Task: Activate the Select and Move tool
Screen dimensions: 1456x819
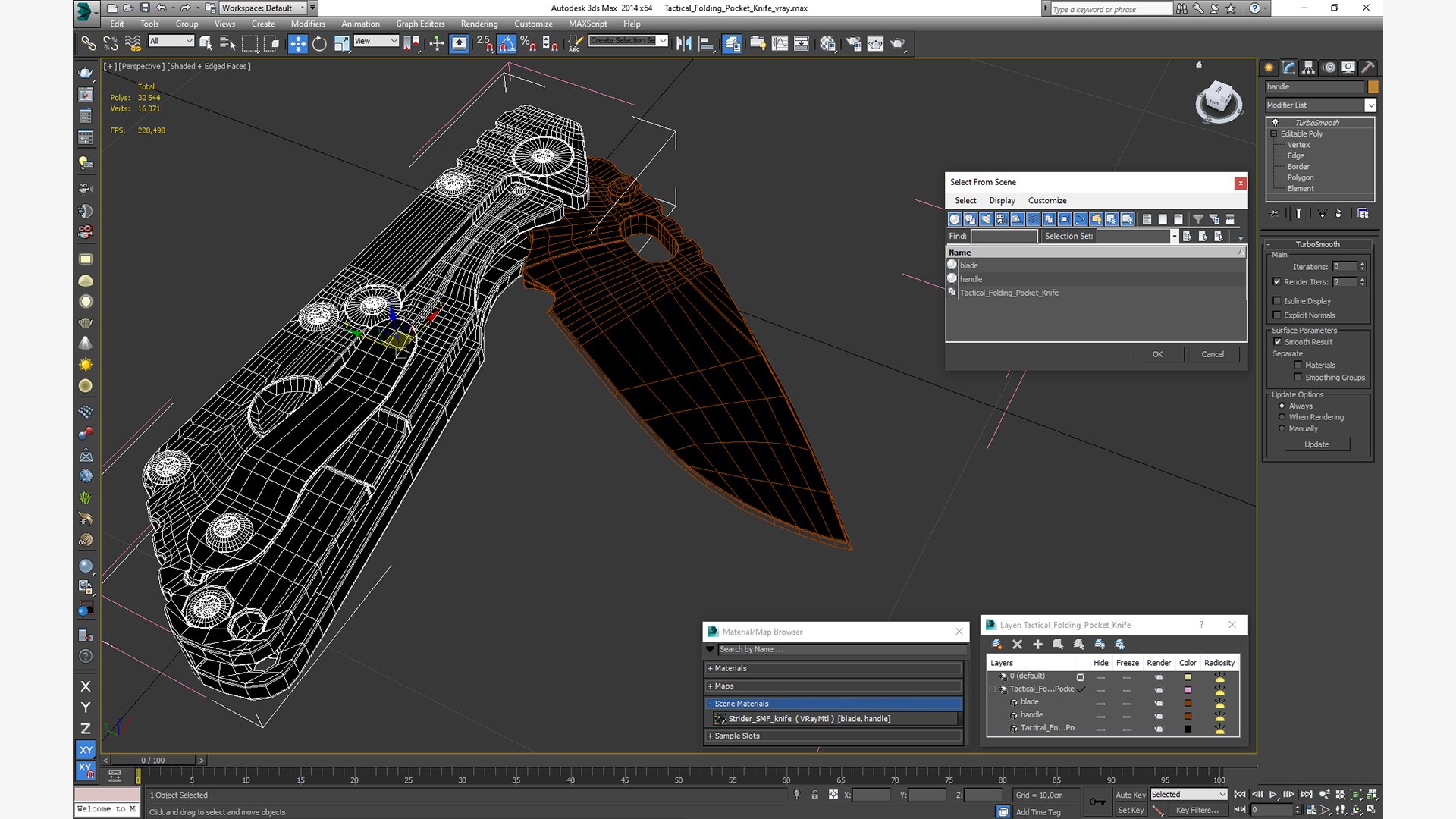Action: click(297, 43)
